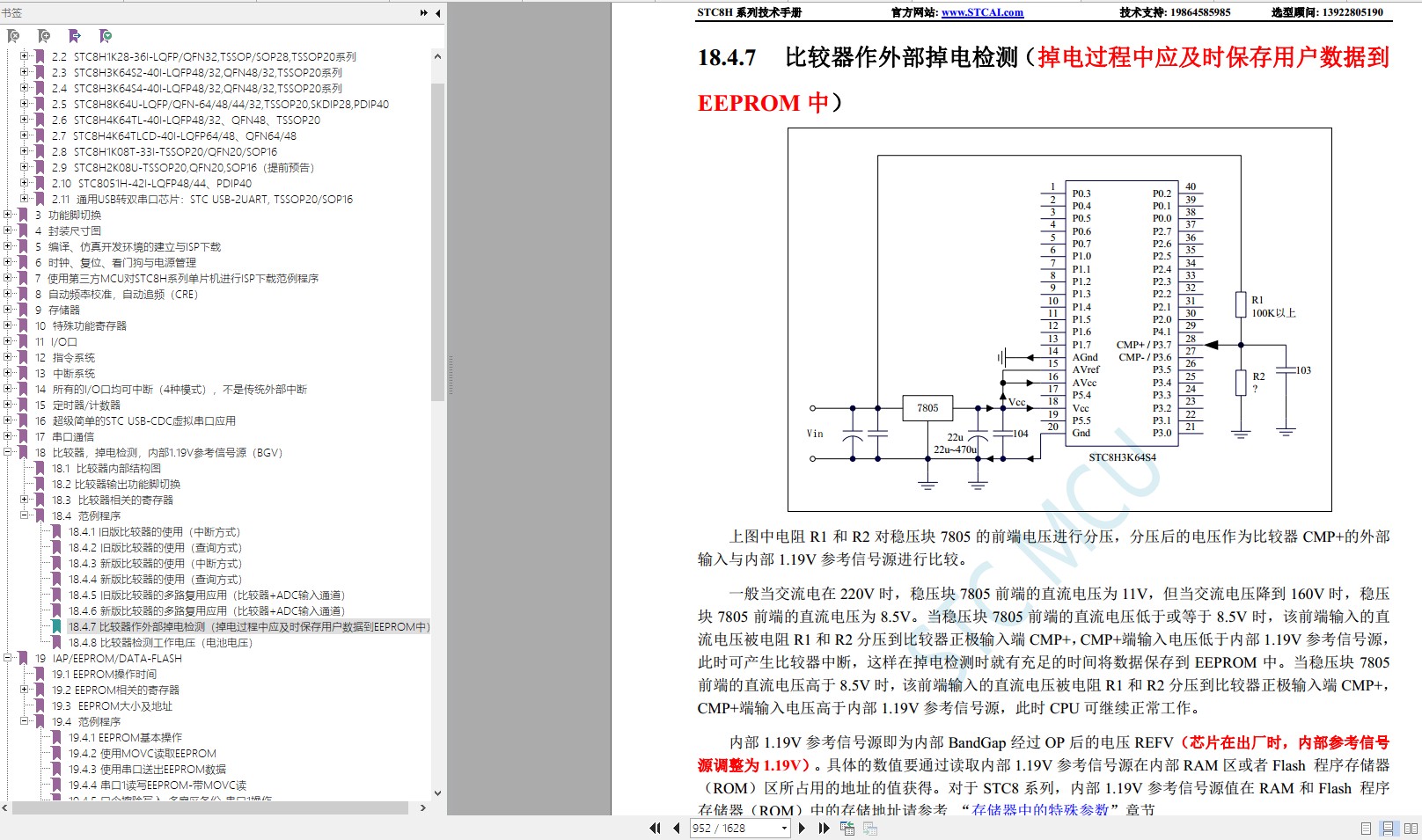Open the bookmark options dropdown icon

pos(106,36)
